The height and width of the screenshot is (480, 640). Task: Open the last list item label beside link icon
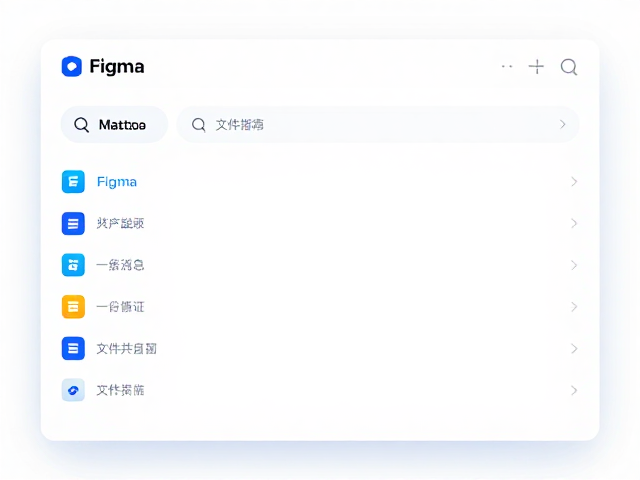[120, 390]
